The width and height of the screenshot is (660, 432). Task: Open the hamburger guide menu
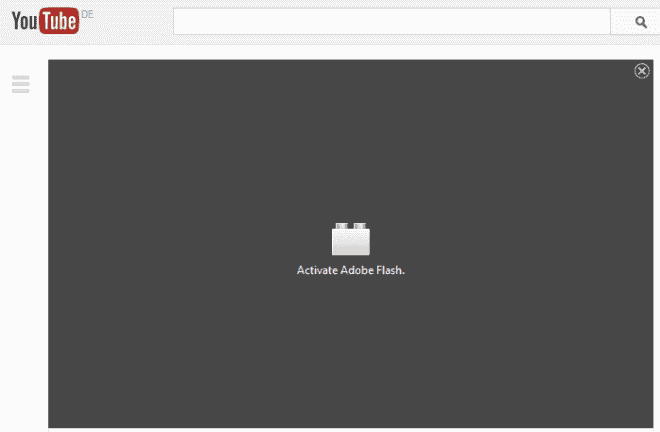click(21, 85)
